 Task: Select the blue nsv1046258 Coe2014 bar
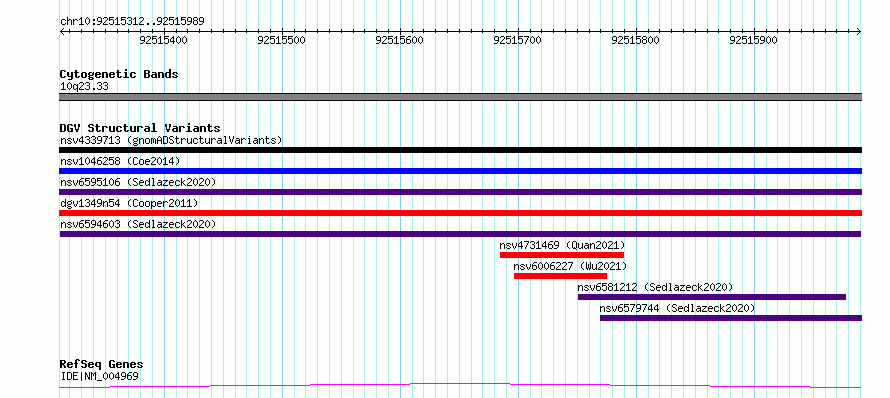click(460, 171)
